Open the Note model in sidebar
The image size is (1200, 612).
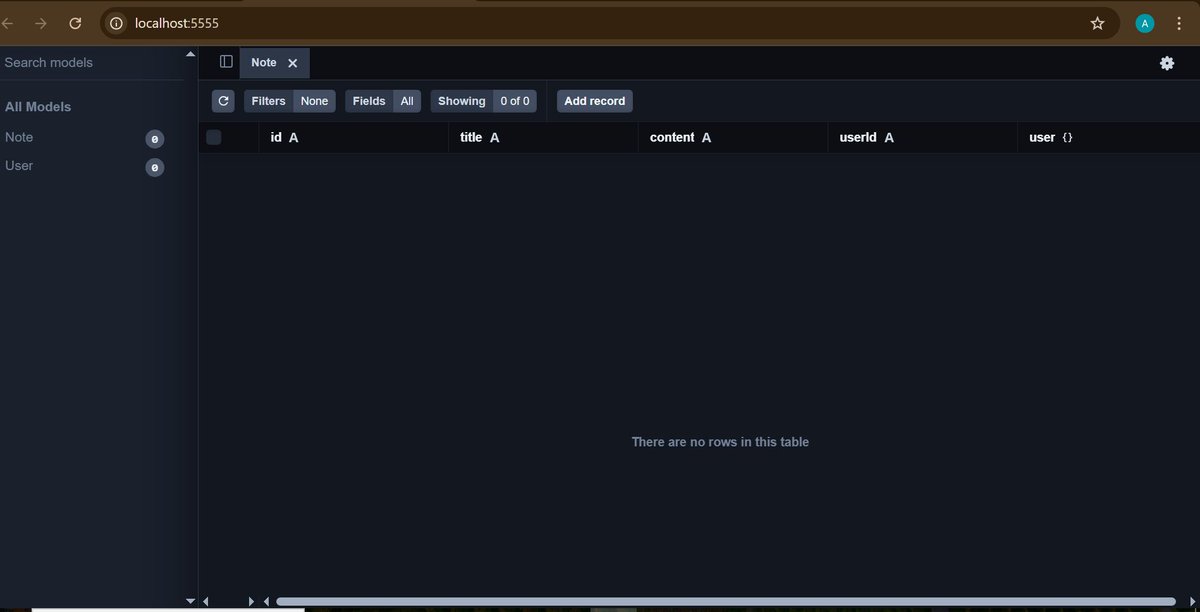click(19, 137)
